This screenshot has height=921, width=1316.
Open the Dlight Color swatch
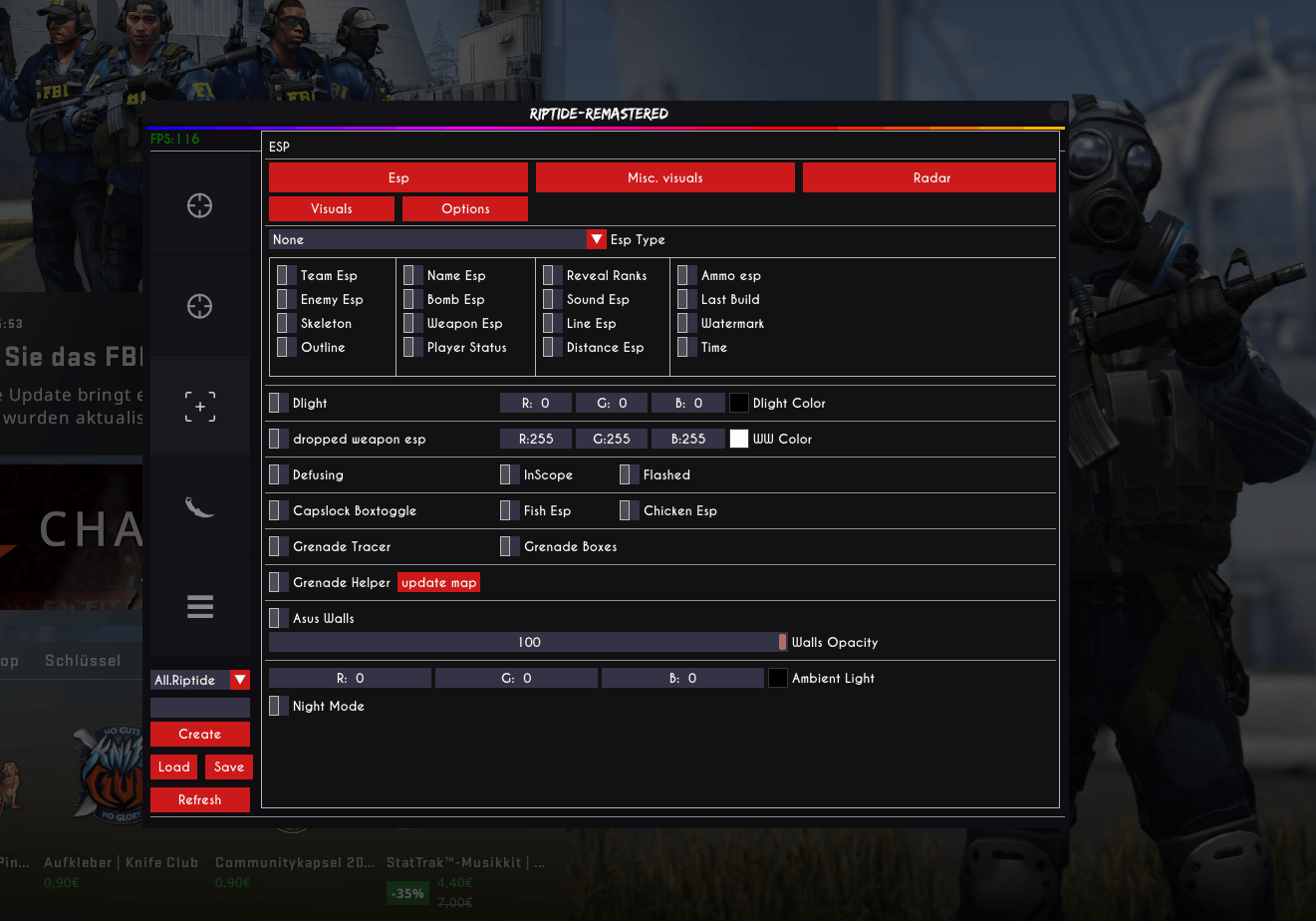[739, 403]
